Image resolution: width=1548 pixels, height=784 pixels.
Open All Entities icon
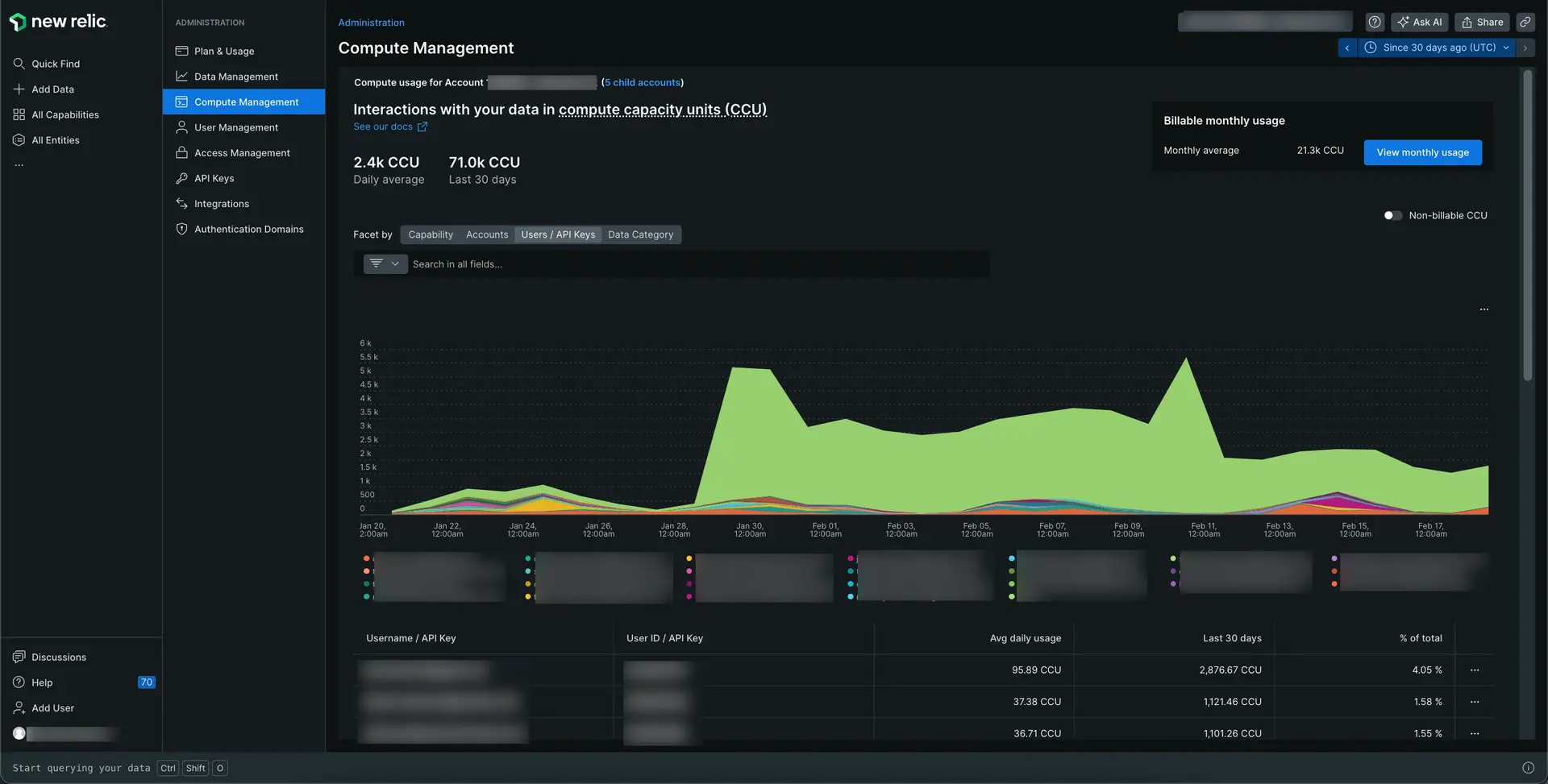19,139
